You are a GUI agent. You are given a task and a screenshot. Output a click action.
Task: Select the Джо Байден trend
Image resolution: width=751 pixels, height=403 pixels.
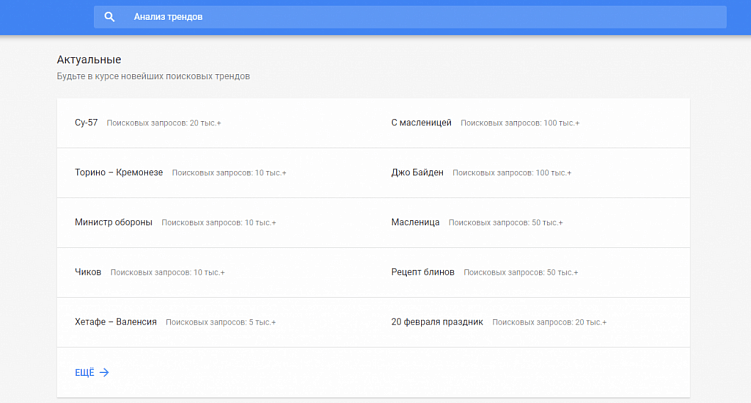[x=417, y=172]
